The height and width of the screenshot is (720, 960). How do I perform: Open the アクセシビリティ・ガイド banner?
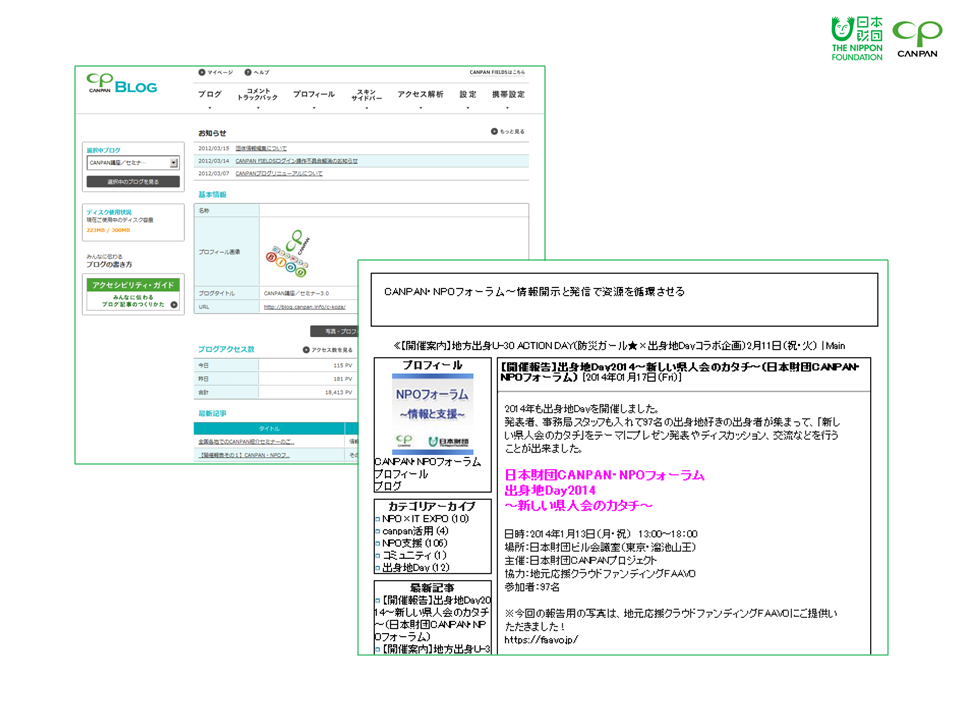click(x=133, y=294)
